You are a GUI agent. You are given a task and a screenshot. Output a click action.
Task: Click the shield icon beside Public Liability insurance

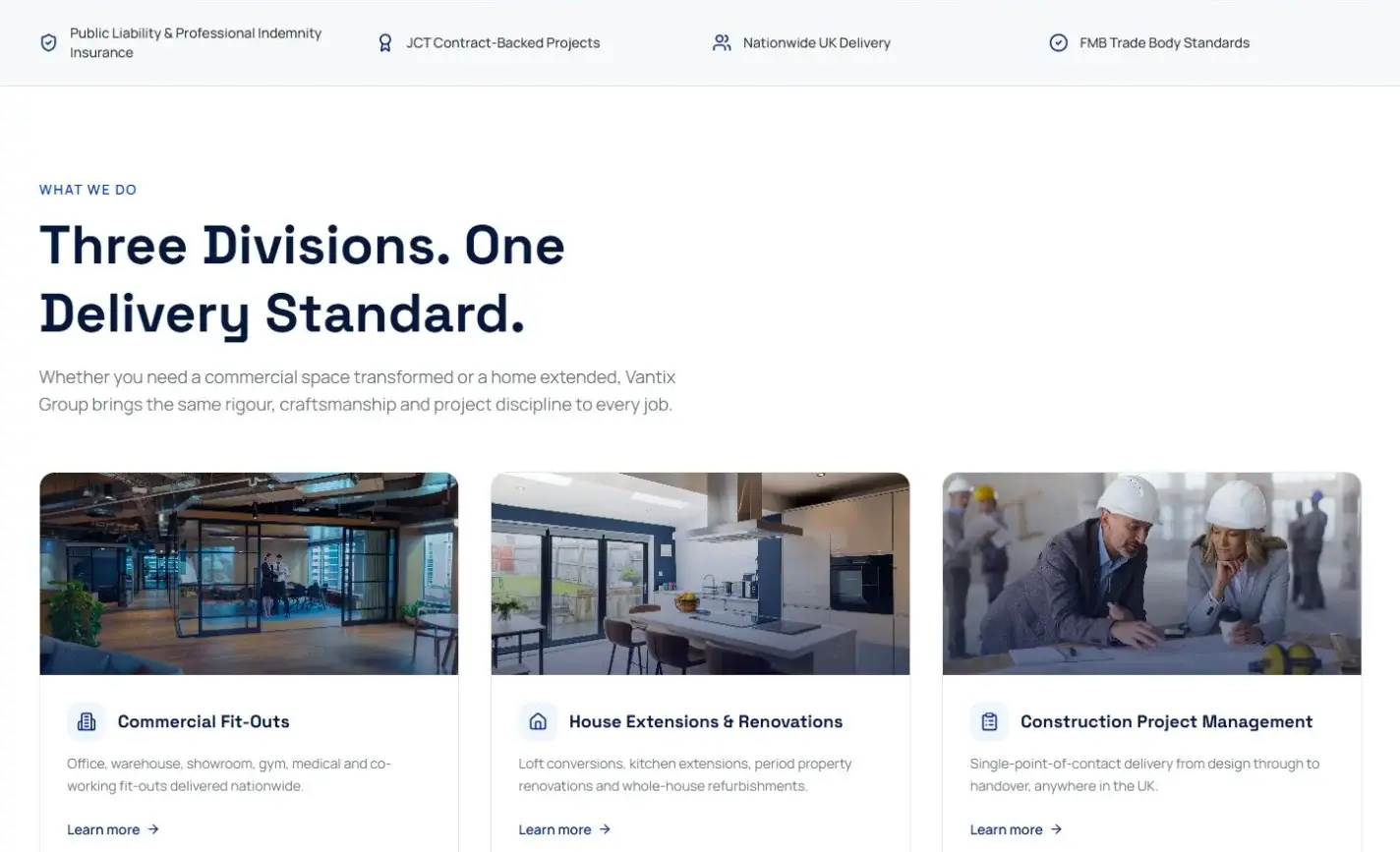pos(48,43)
